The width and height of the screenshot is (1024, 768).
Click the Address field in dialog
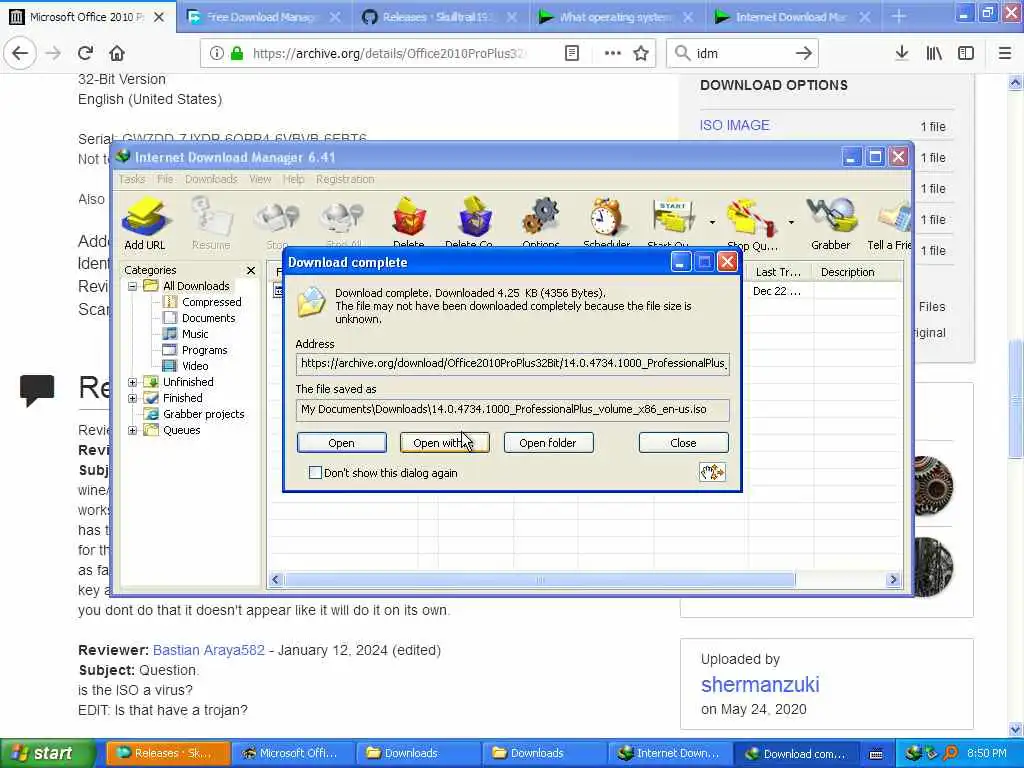(513, 363)
